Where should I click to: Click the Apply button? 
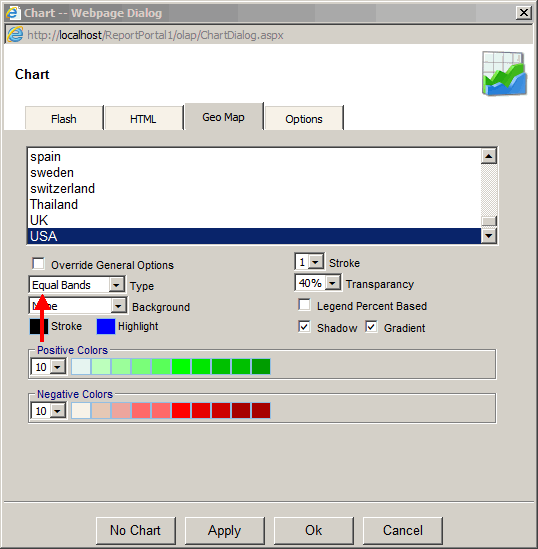point(224,530)
